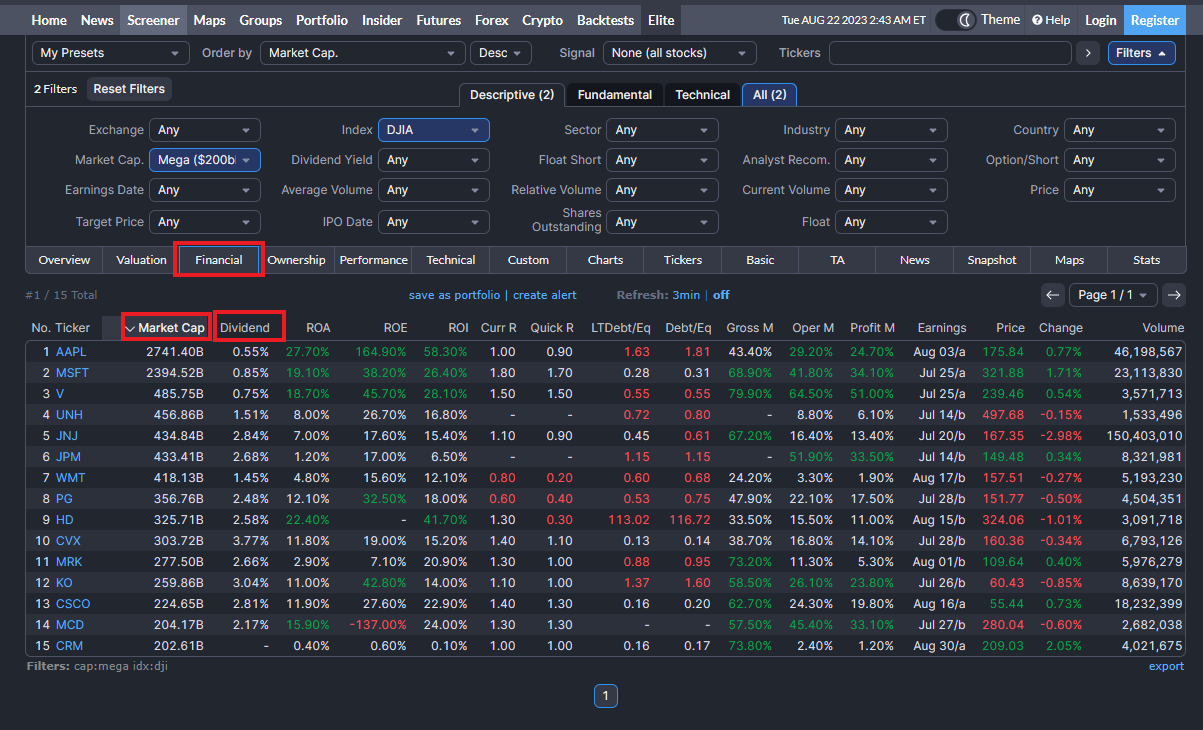Select the Descriptive (2) filter tab

(512, 95)
